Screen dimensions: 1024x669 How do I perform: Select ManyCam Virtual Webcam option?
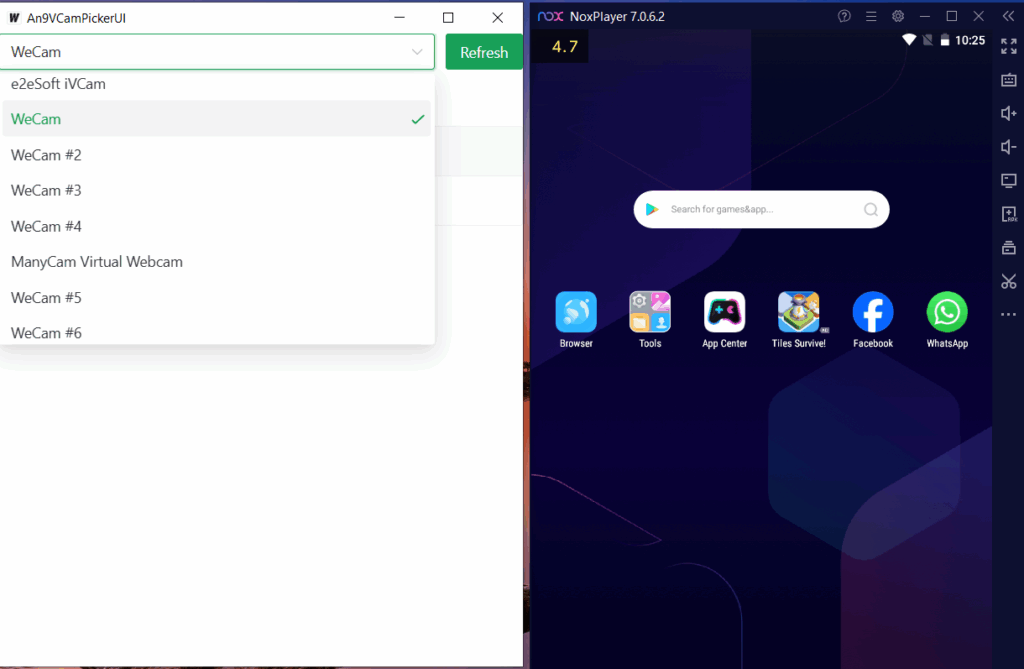point(97,262)
